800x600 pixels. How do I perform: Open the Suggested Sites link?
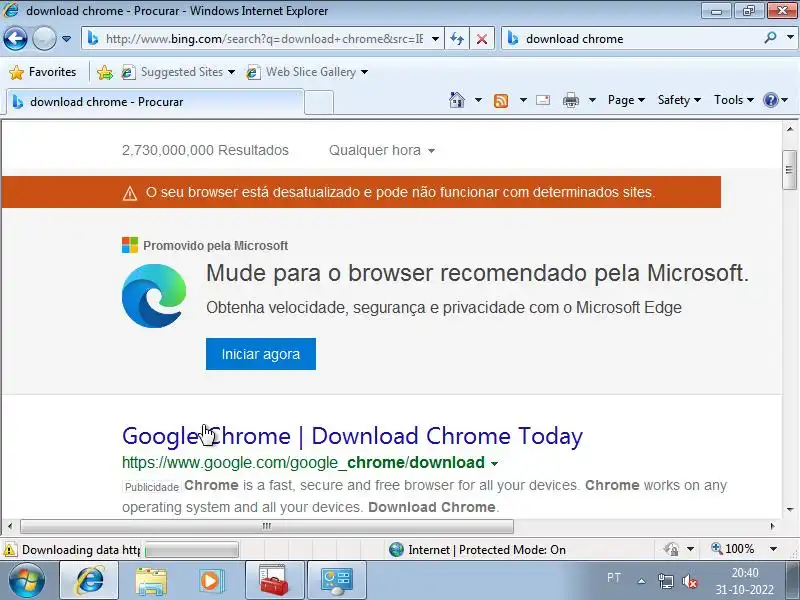point(178,72)
